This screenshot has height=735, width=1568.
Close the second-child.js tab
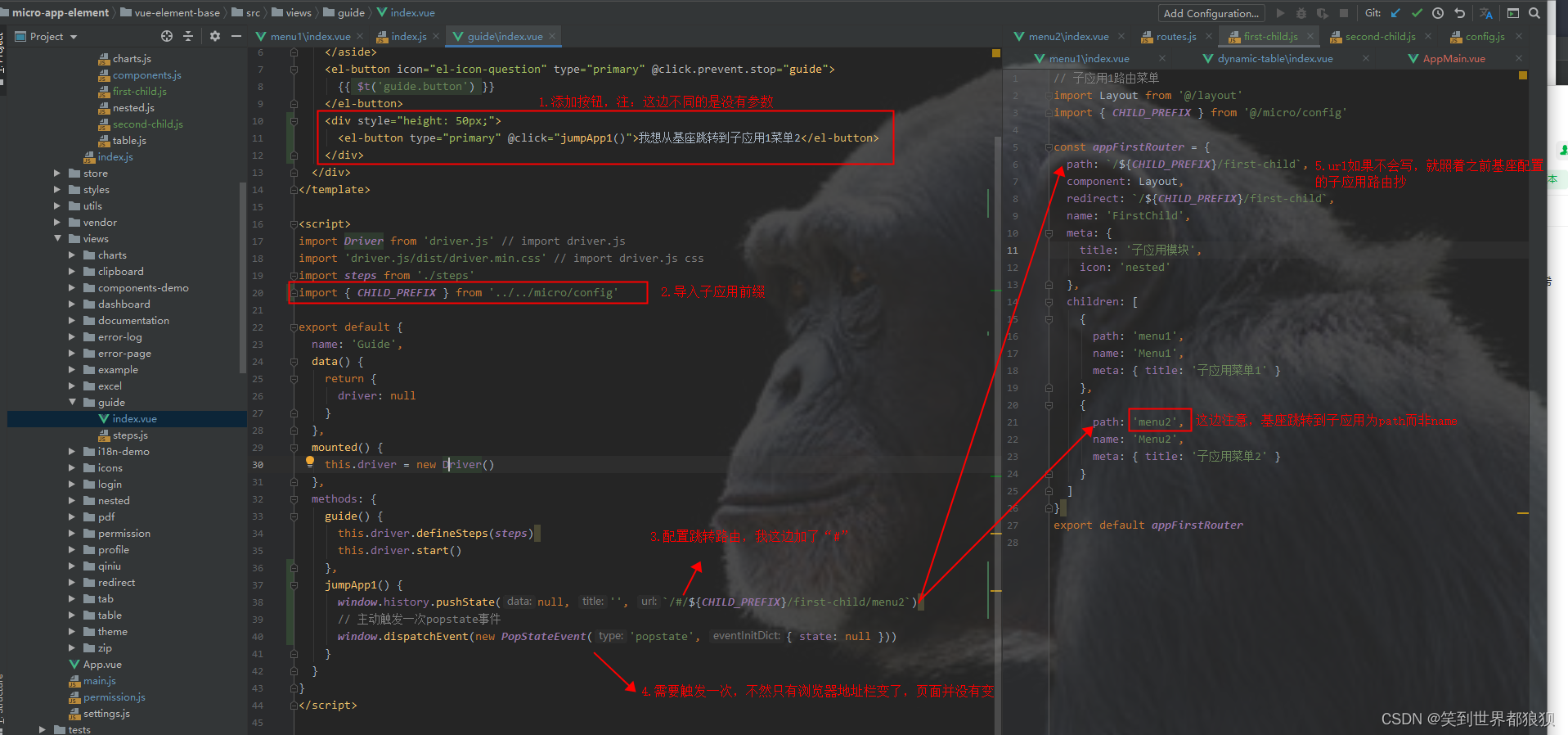(1428, 36)
